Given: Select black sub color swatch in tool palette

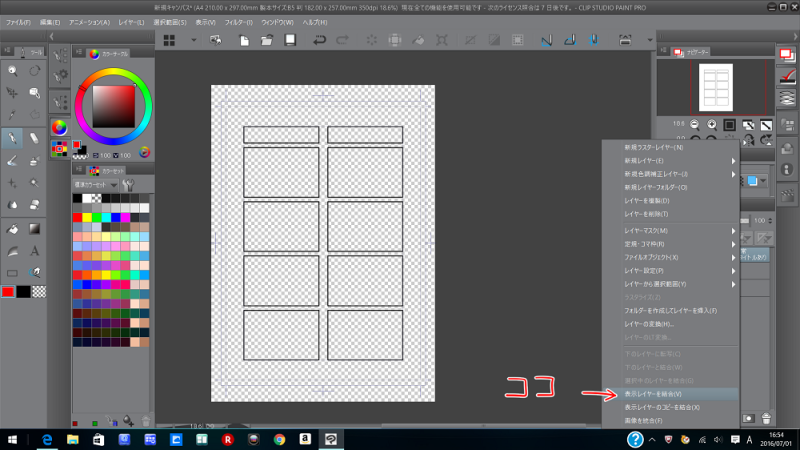Looking at the screenshot, I should point(23,292).
